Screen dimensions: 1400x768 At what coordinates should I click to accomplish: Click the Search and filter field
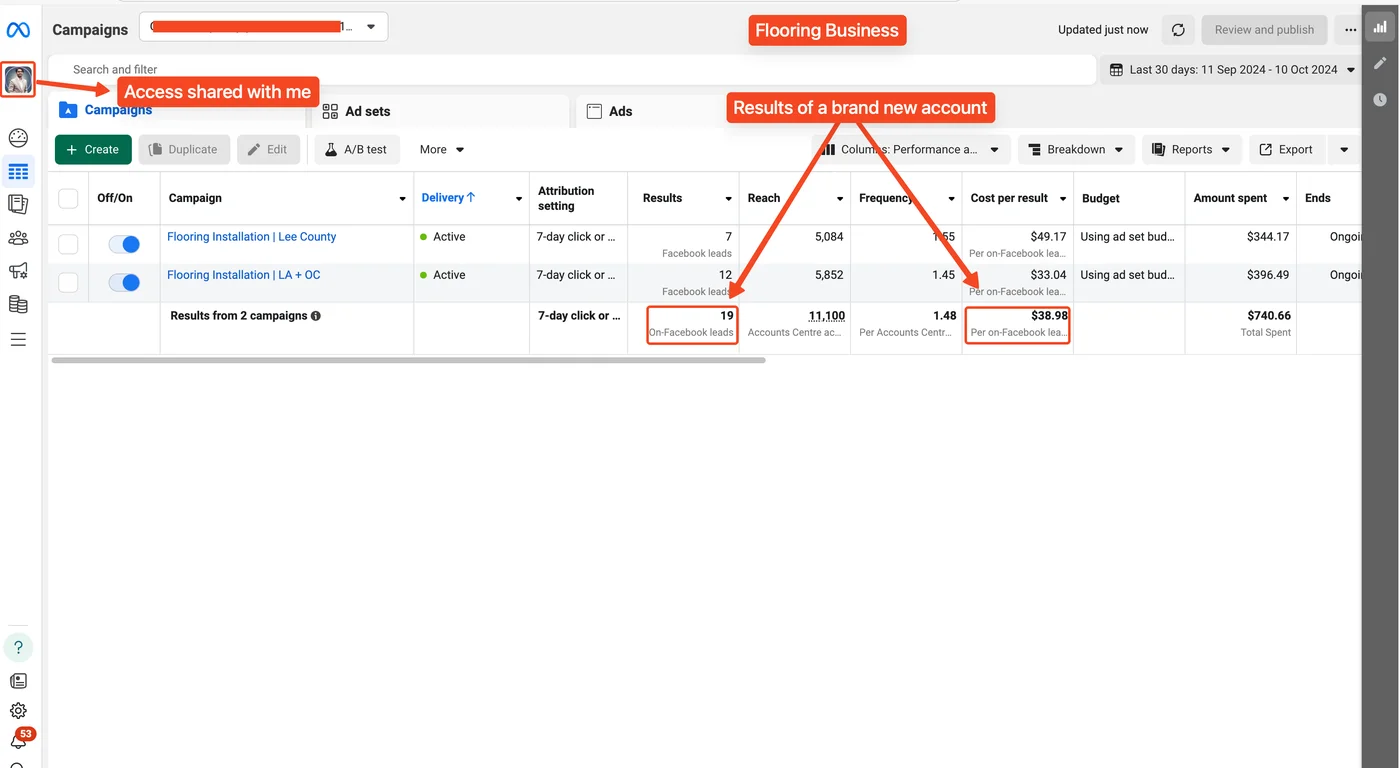click(x=570, y=70)
